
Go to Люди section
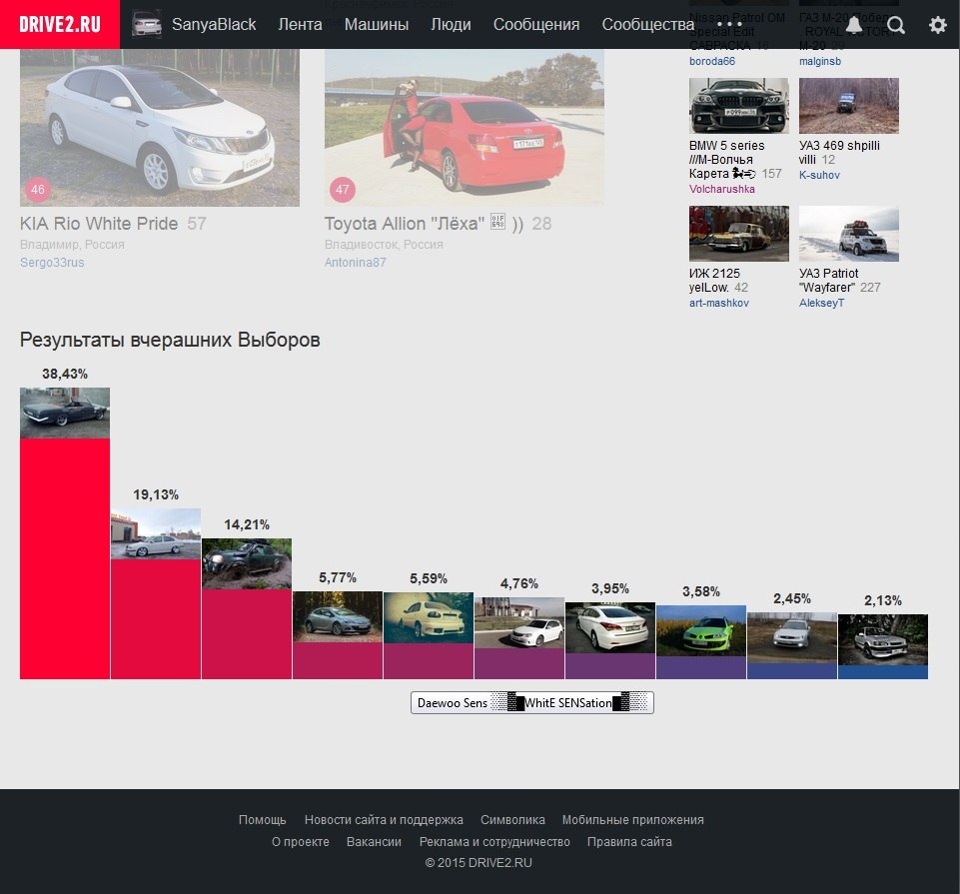[x=451, y=24]
